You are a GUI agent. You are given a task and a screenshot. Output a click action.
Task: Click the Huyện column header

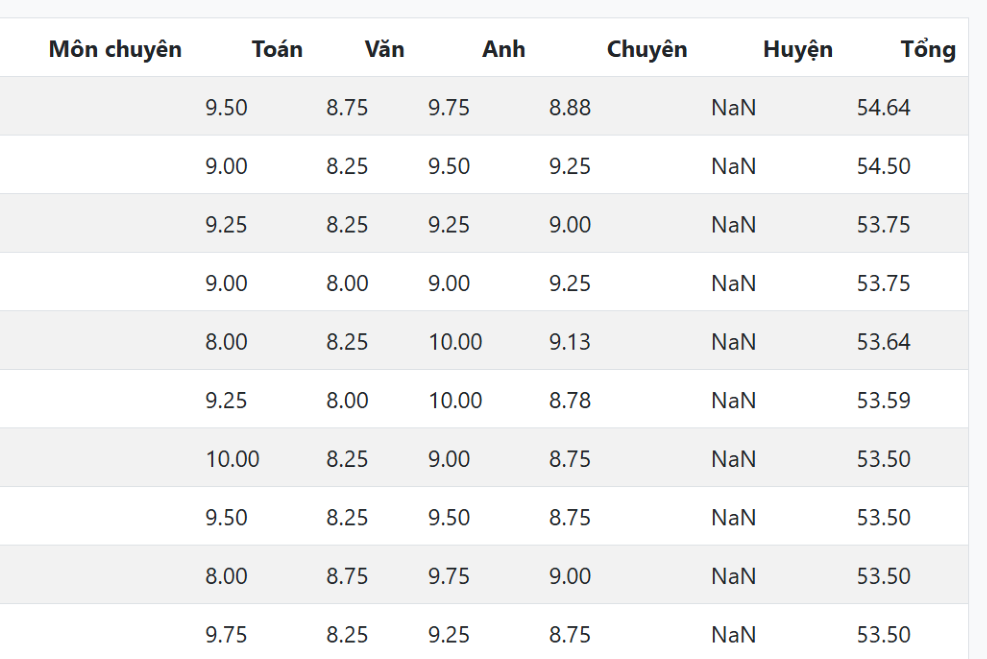click(x=797, y=49)
